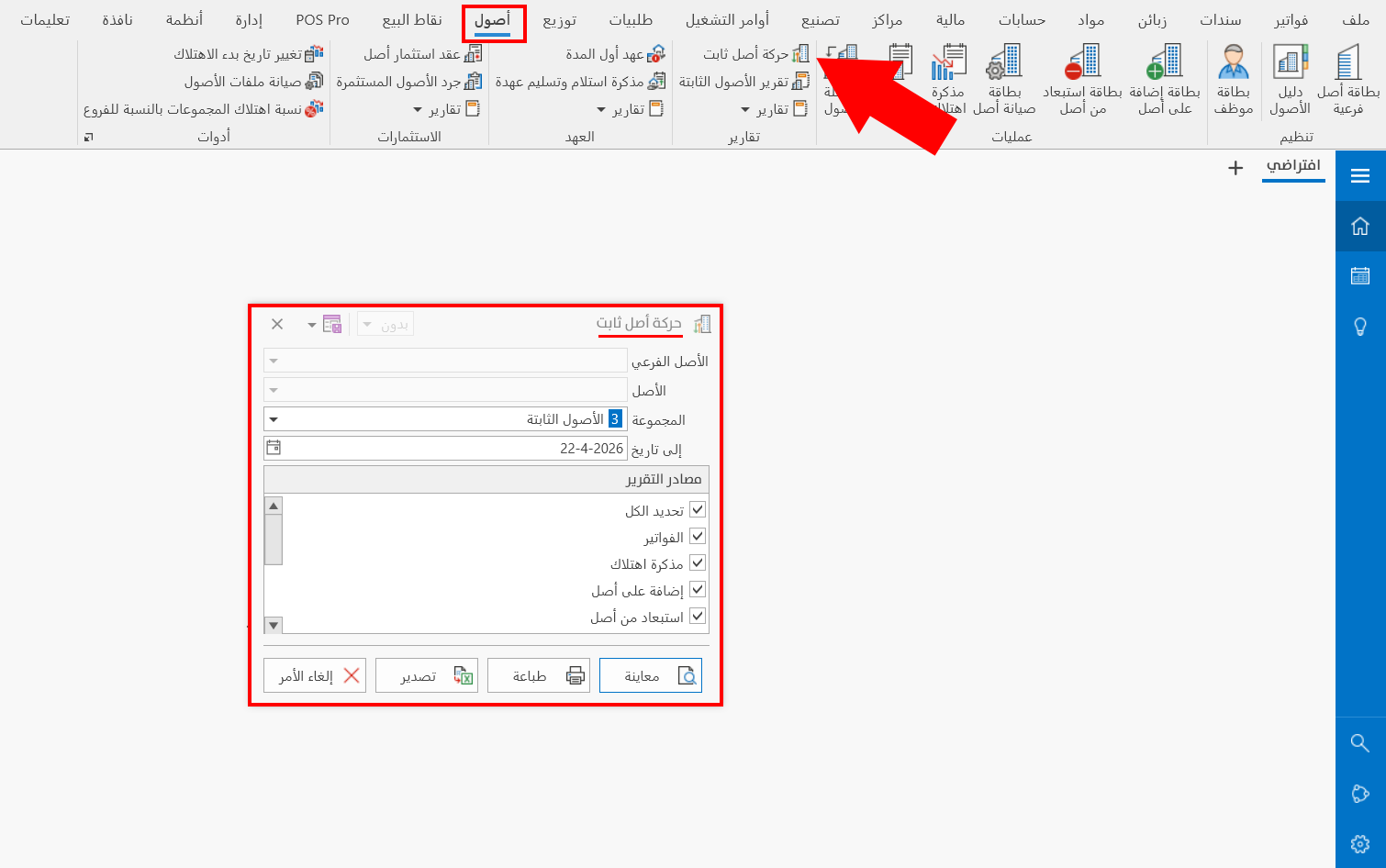Toggle the تحديد الكل checkbox
This screenshot has width=1386, height=868.
(x=698, y=509)
